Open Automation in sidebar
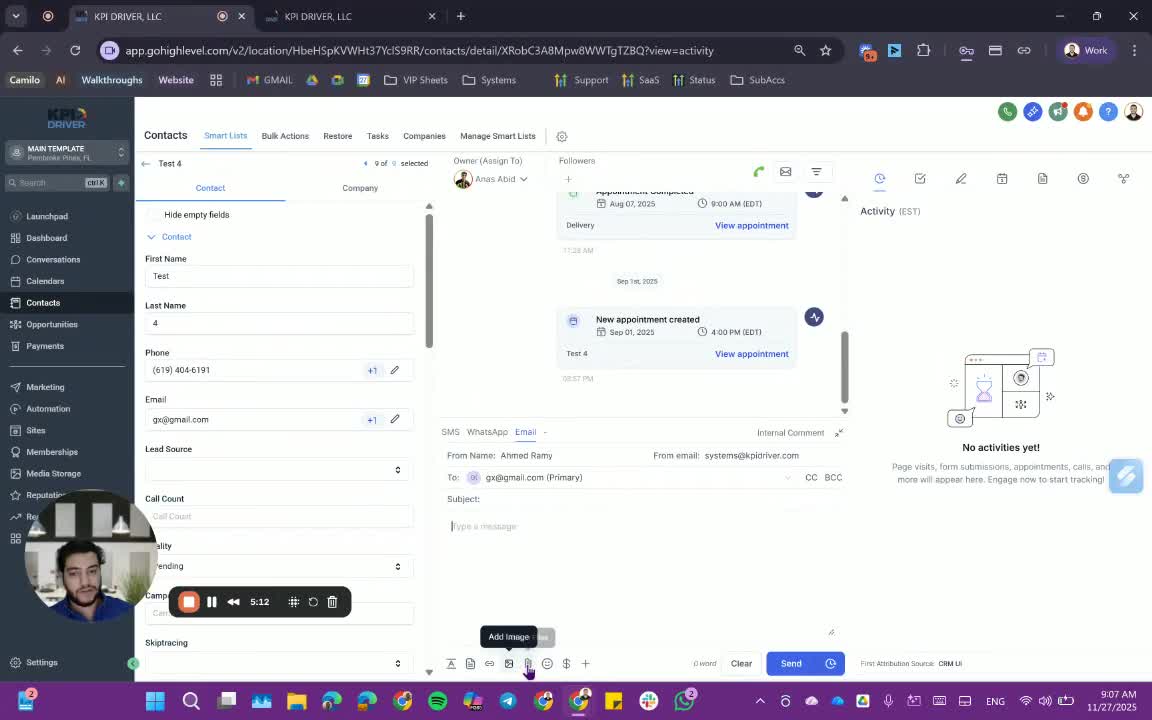The height and width of the screenshot is (720, 1152). click(x=48, y=409)
